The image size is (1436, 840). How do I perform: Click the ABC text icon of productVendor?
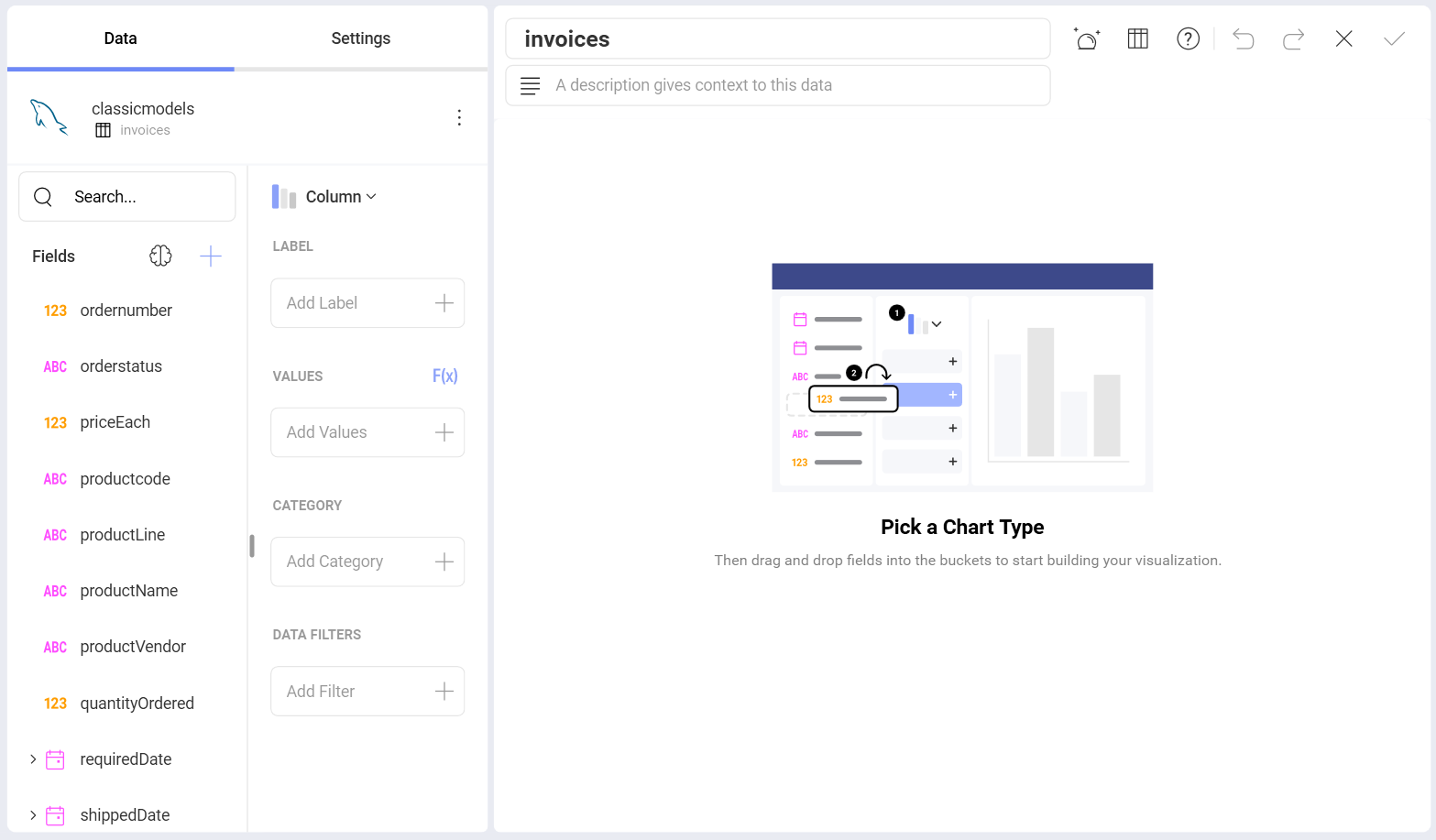pyautogui.click(x=55, y=648)
